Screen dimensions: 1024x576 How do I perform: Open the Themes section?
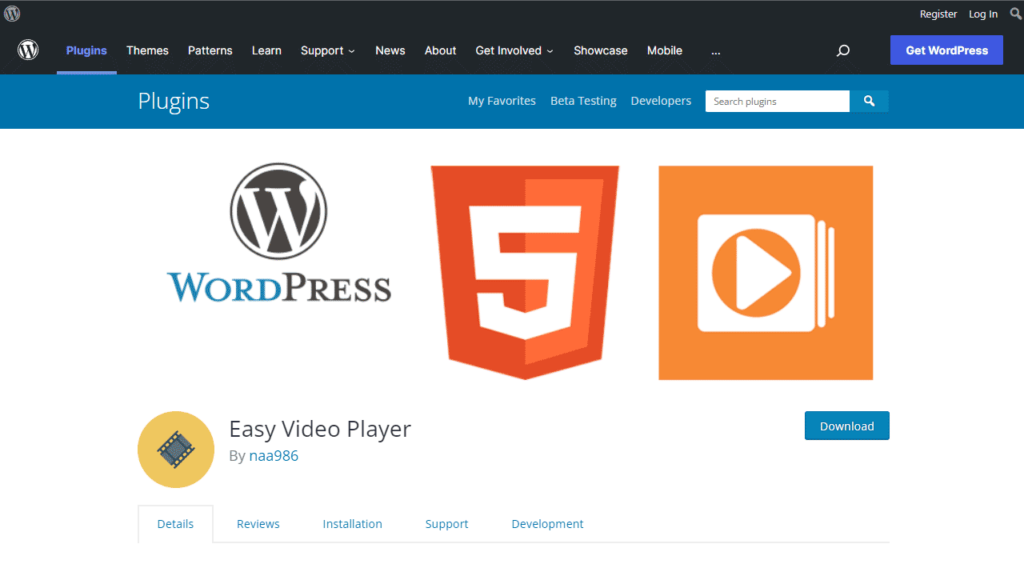[x=147, y=50]
